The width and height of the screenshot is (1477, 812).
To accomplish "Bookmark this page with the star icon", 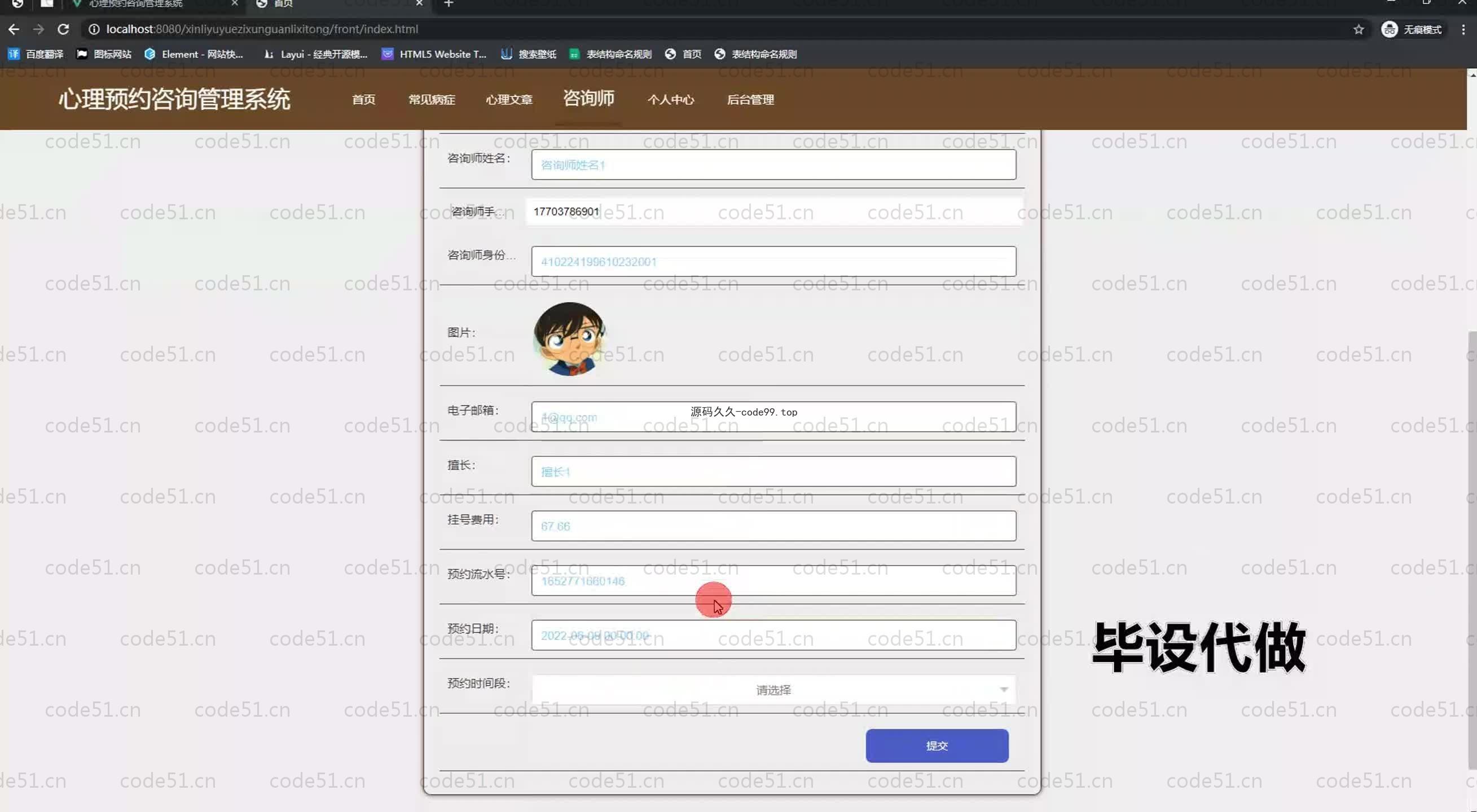I will click(1359, 29).
